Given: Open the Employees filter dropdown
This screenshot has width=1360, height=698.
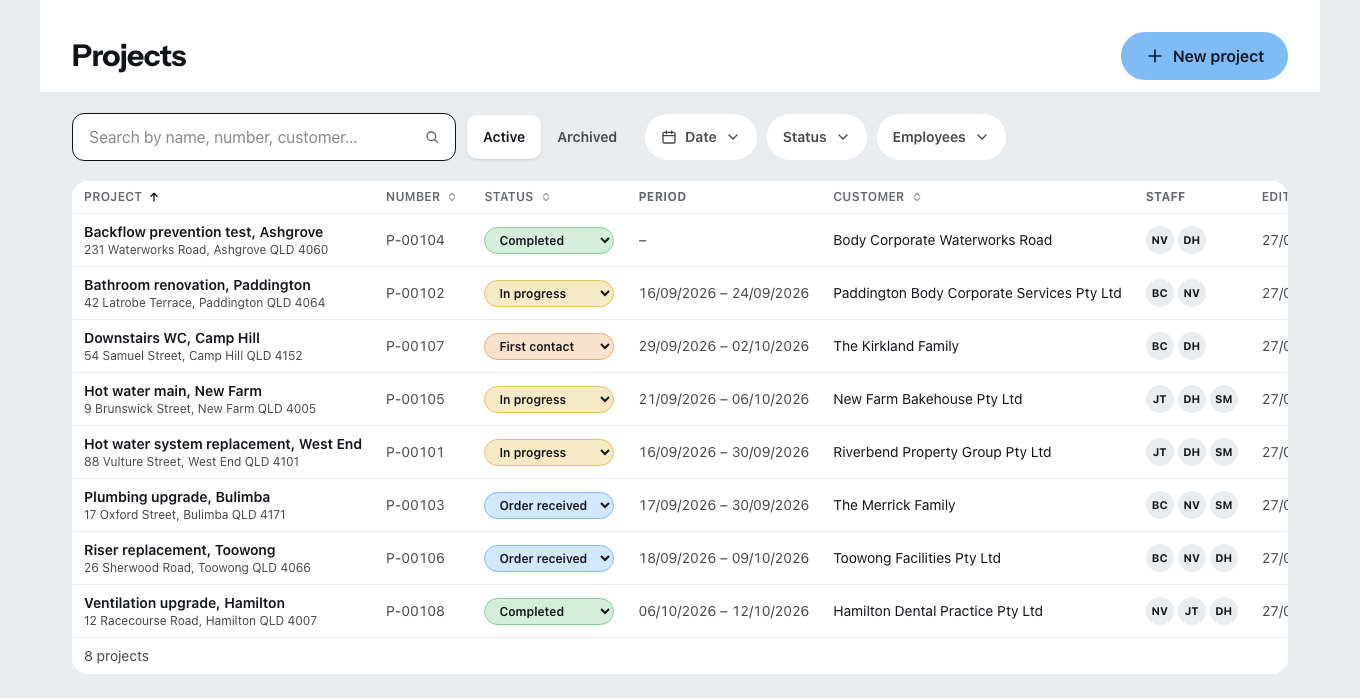Looking at the screenshot, I should pyautogui.click(x=941, y=137).
